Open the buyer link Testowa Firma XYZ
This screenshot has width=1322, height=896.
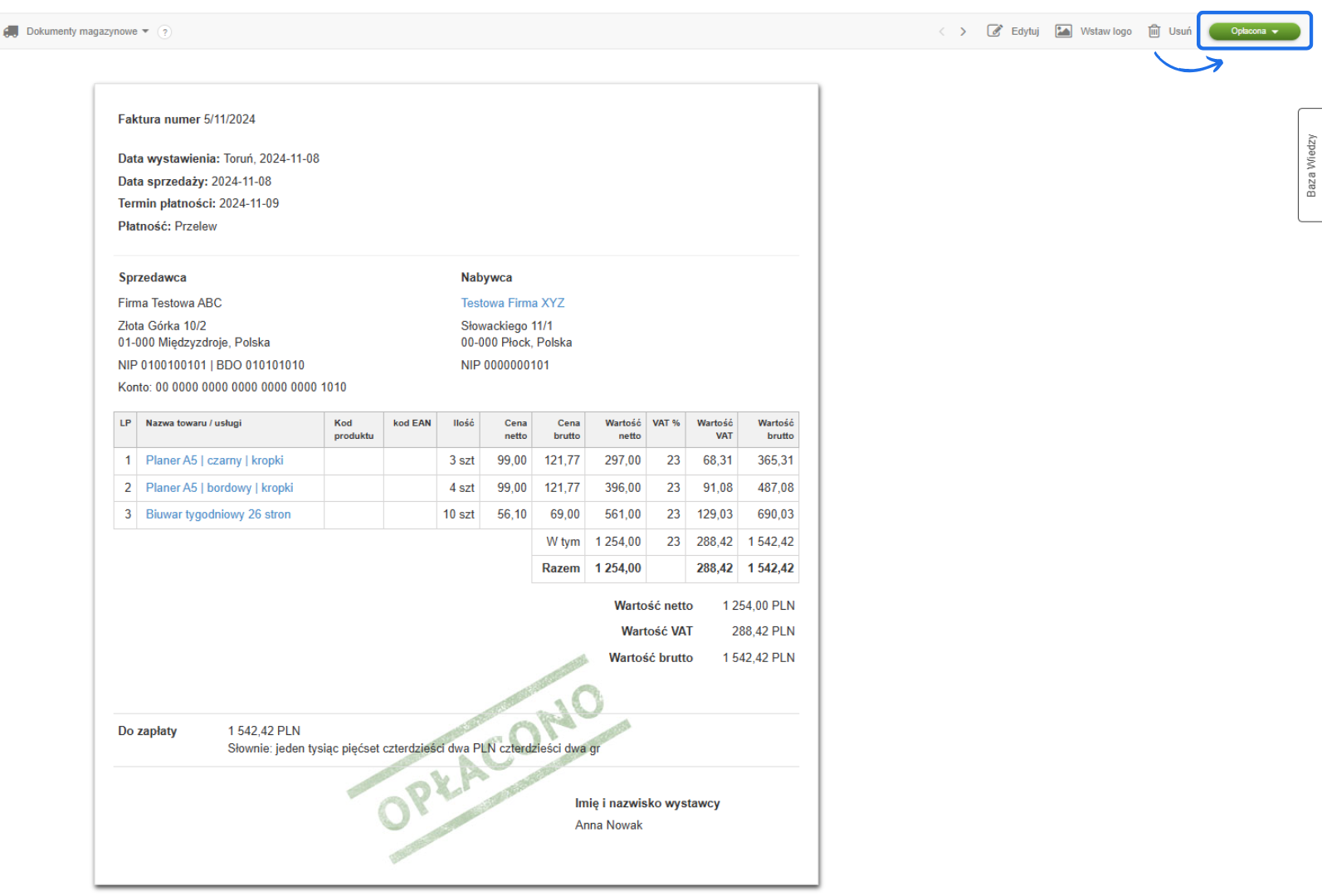512,303
